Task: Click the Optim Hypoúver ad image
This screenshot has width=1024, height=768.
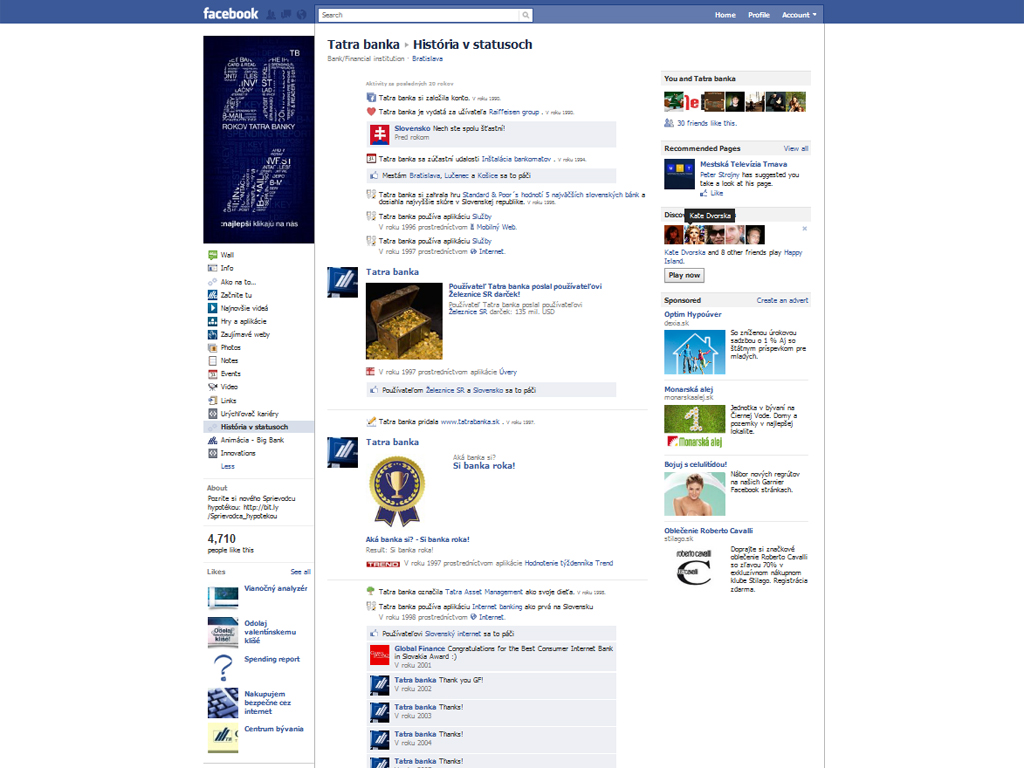Action: point(694,352)
